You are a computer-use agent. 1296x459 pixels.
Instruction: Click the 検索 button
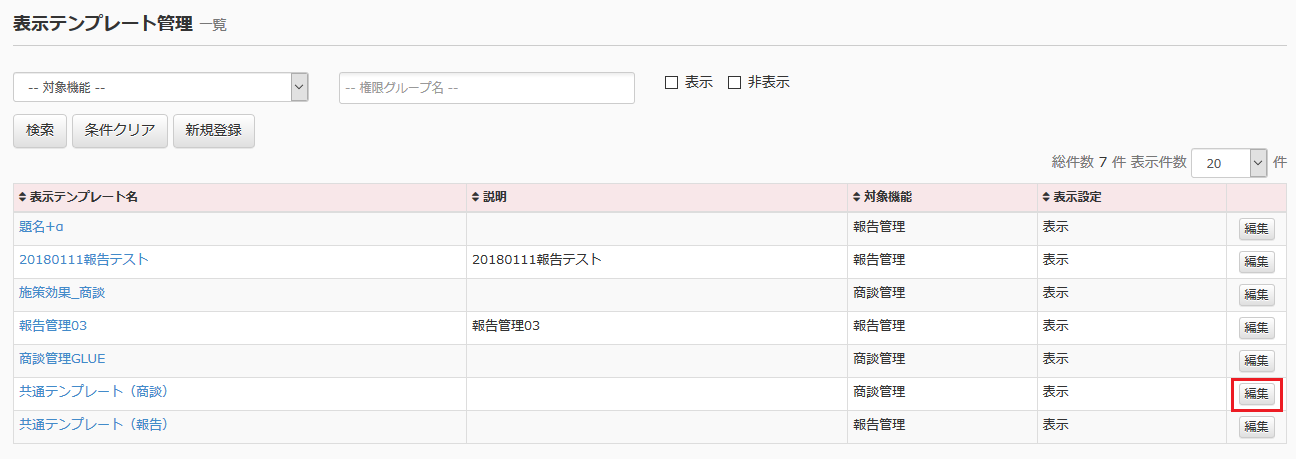(x=40, y=131)
